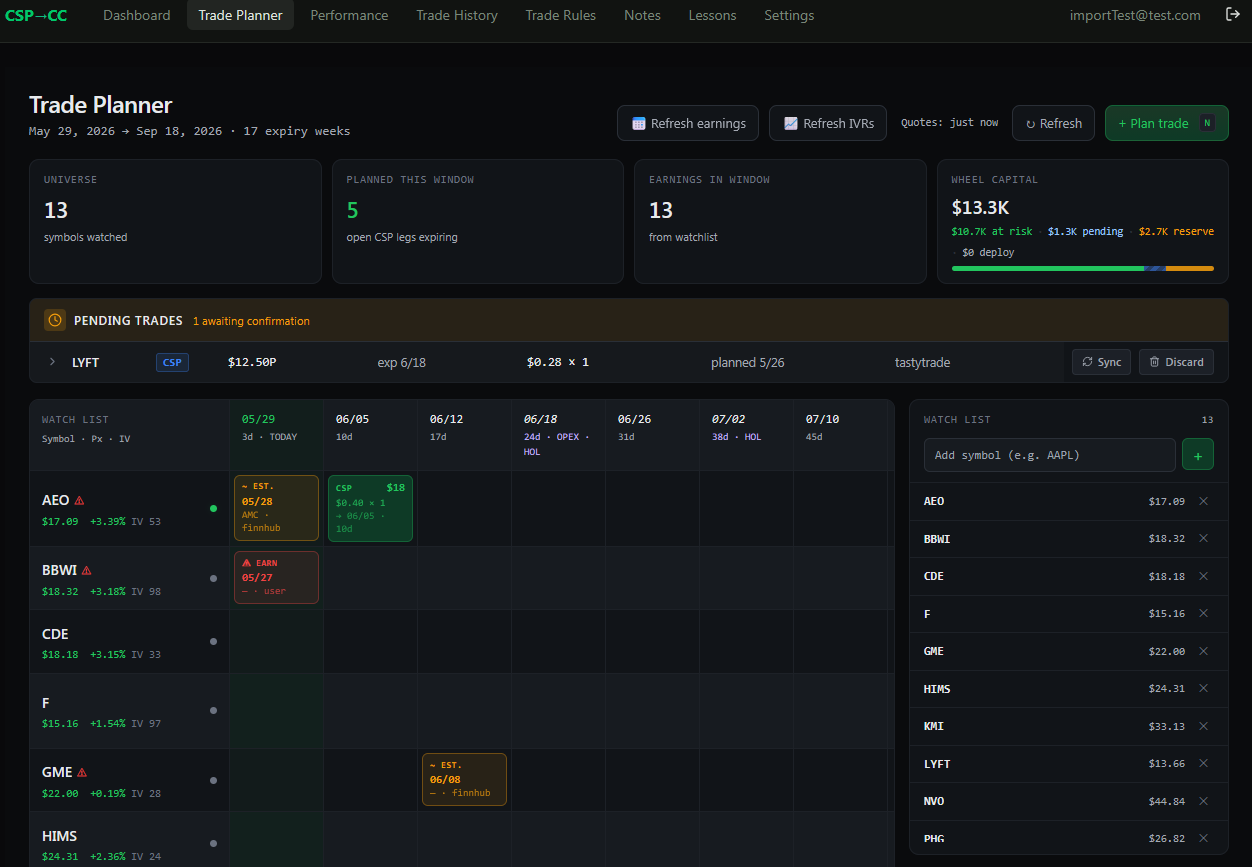Click the status dot for CDE row

coord(213,641)
